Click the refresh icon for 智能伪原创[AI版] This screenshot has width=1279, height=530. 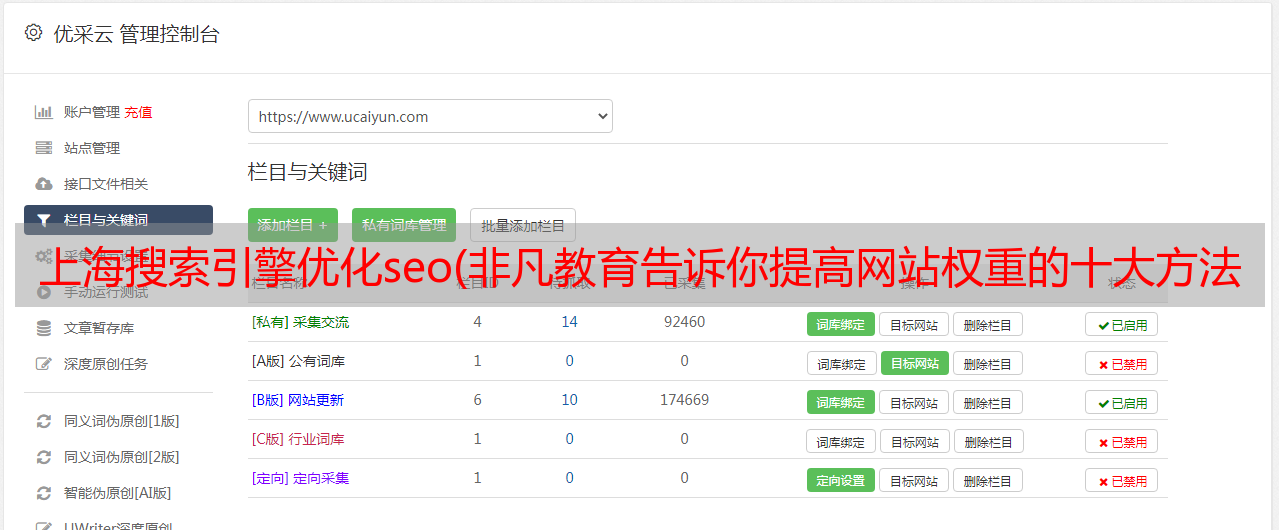click(x=43, y=493)
